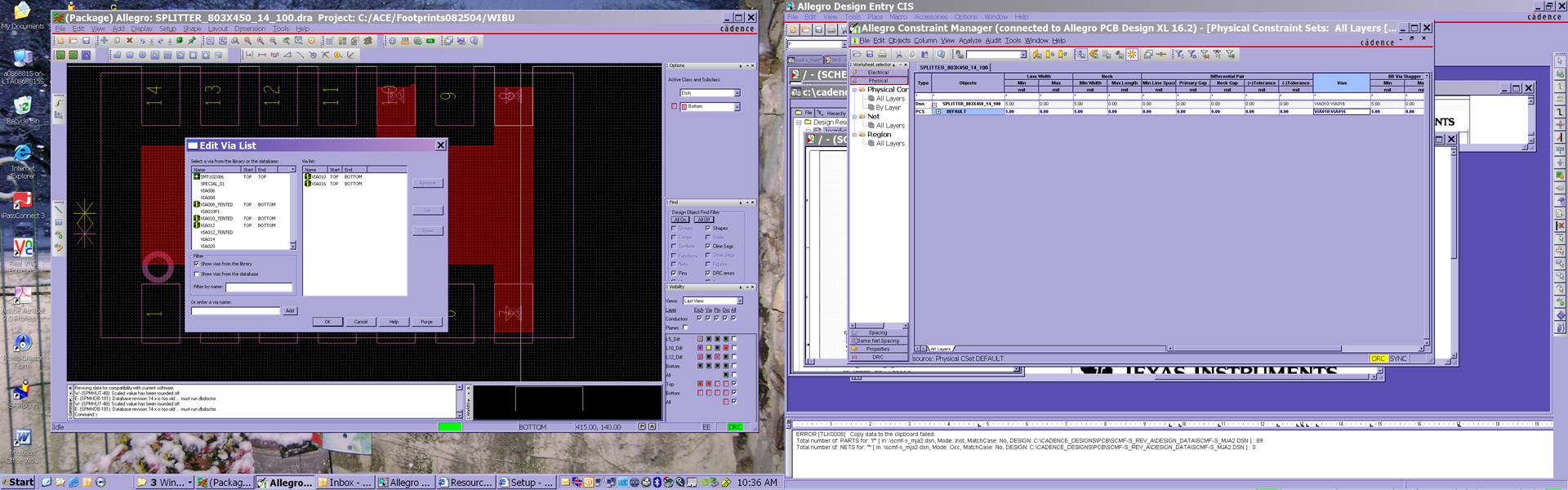Click the Cancel button in Edit Via List
Image resolution: width=1568 pixels, height=490 pixels.
pyautogui.click(x=360, y=322)
